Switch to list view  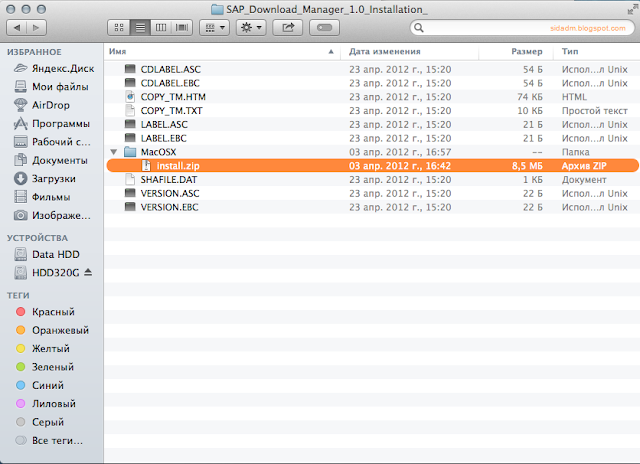[140, 28]
